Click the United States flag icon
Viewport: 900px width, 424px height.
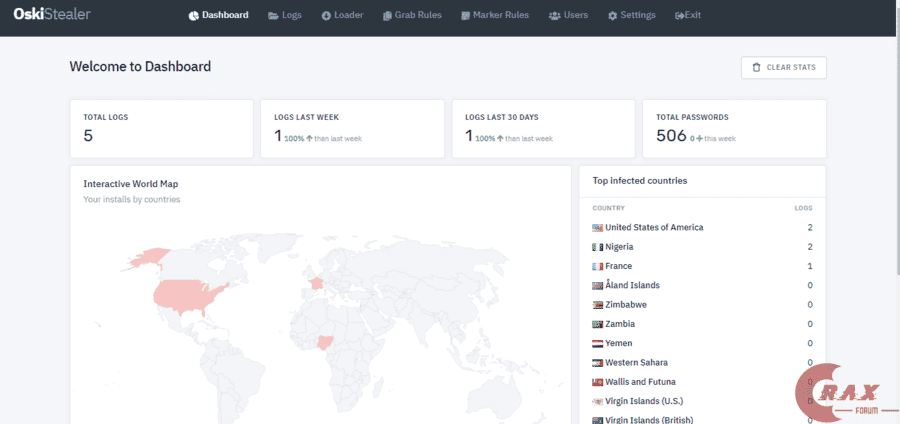(x=597, y=228)
